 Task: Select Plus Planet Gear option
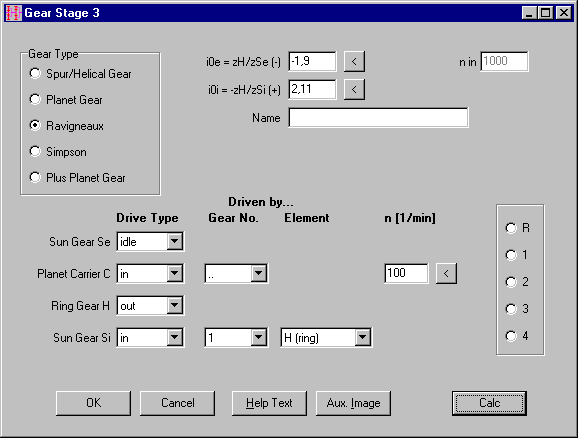click(77, 178)
